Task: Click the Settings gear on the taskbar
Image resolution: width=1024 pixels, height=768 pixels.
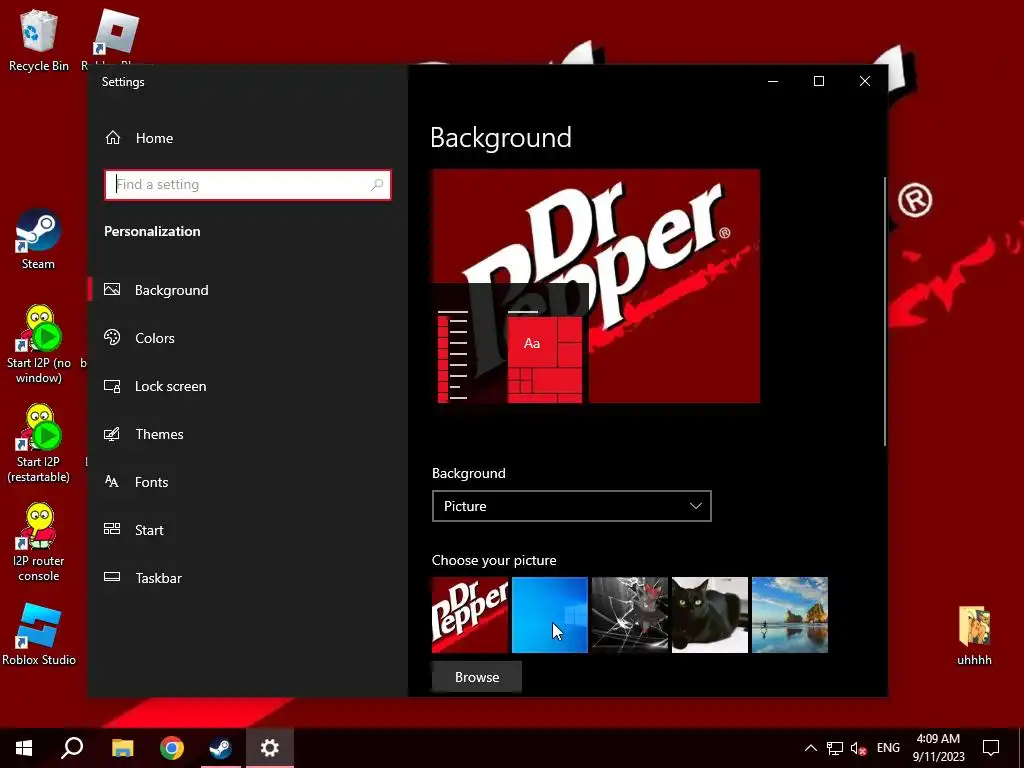Action: [270, 748]
